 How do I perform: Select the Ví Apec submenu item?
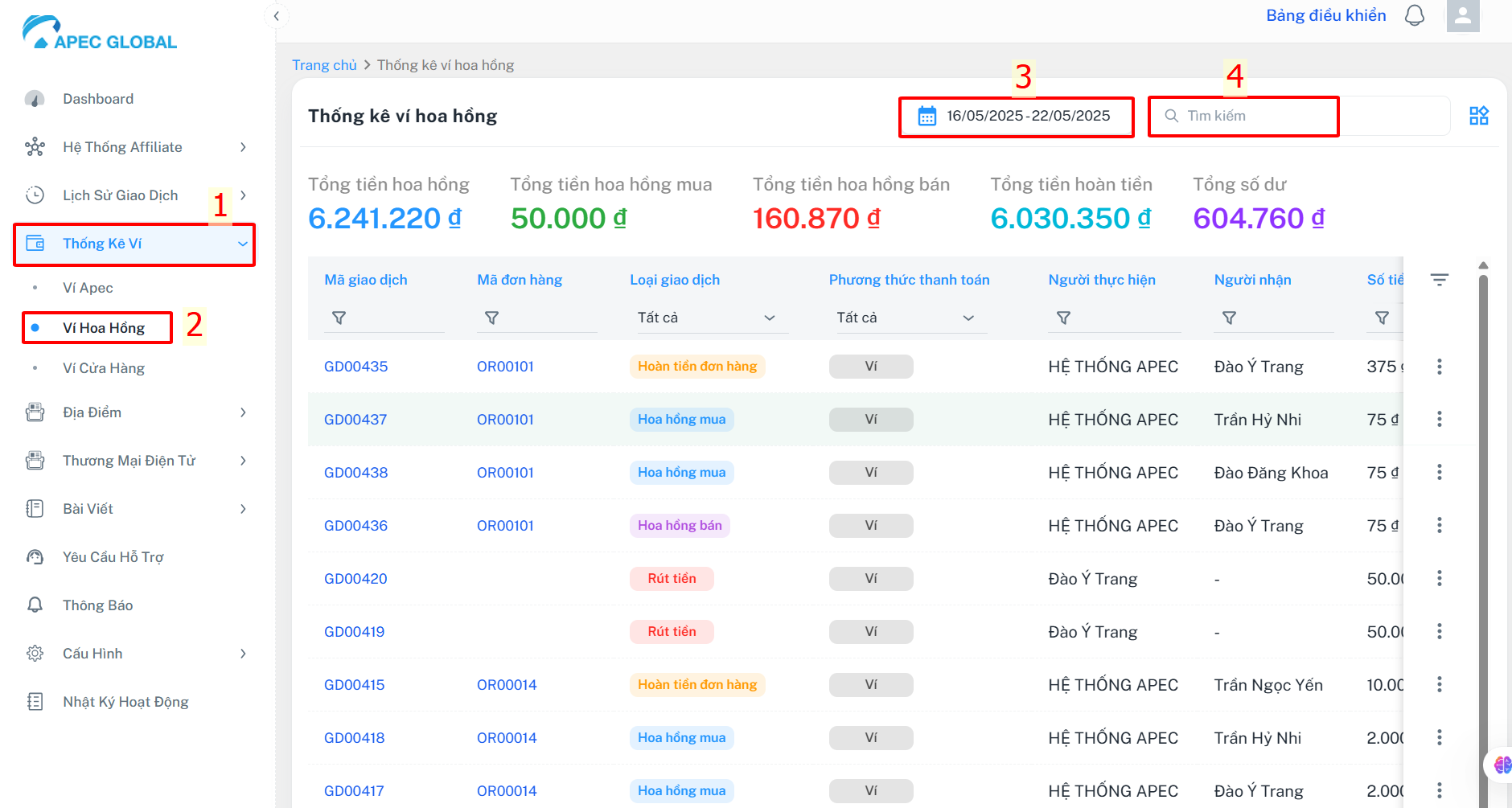pyautogui.click(x=88, y=288)
